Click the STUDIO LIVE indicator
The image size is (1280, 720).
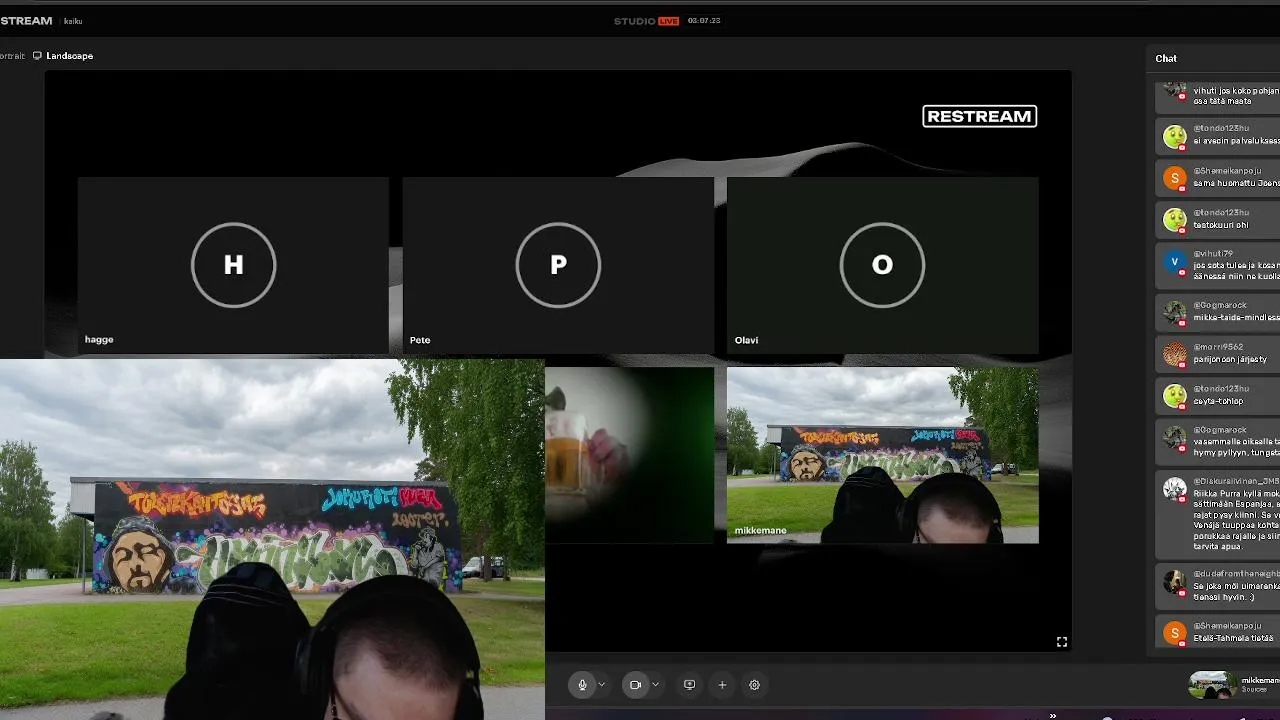(x=646, y=21)
